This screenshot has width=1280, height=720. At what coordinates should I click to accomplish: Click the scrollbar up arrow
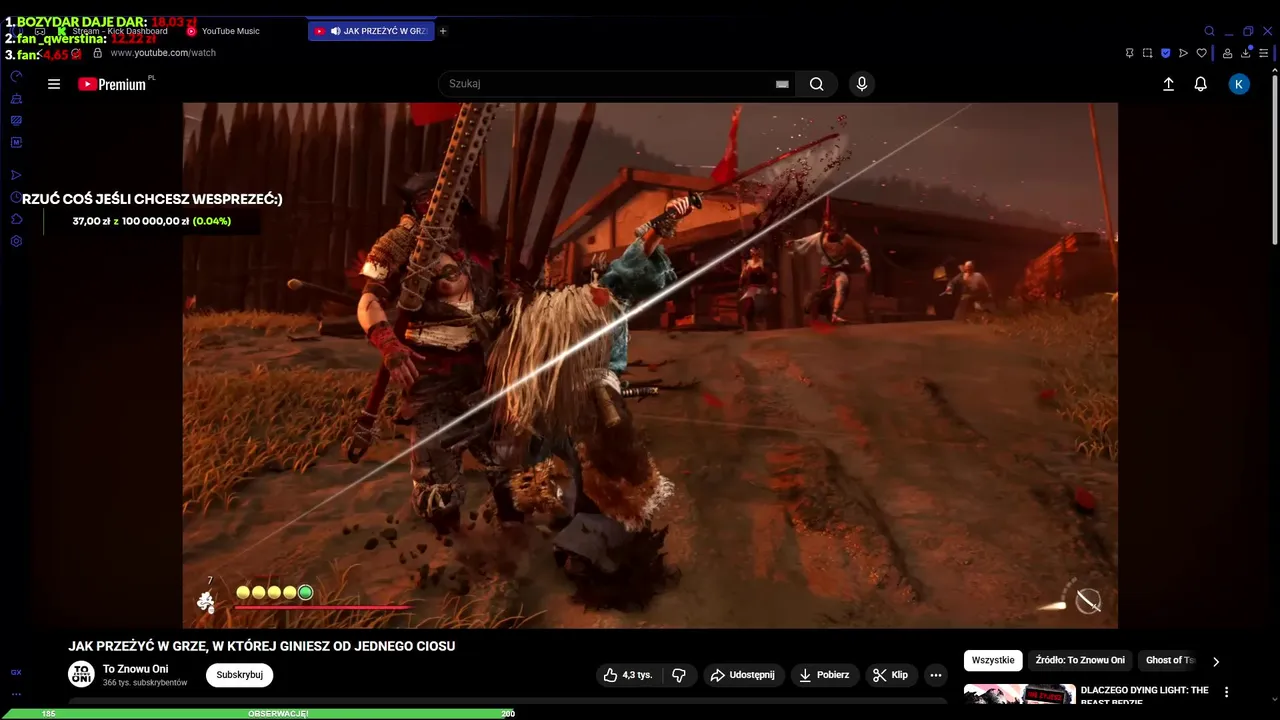pos(1275,69)
